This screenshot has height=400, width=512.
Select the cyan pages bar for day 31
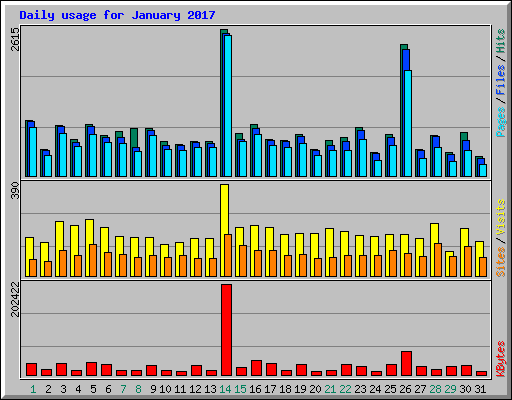click(483, 170)
